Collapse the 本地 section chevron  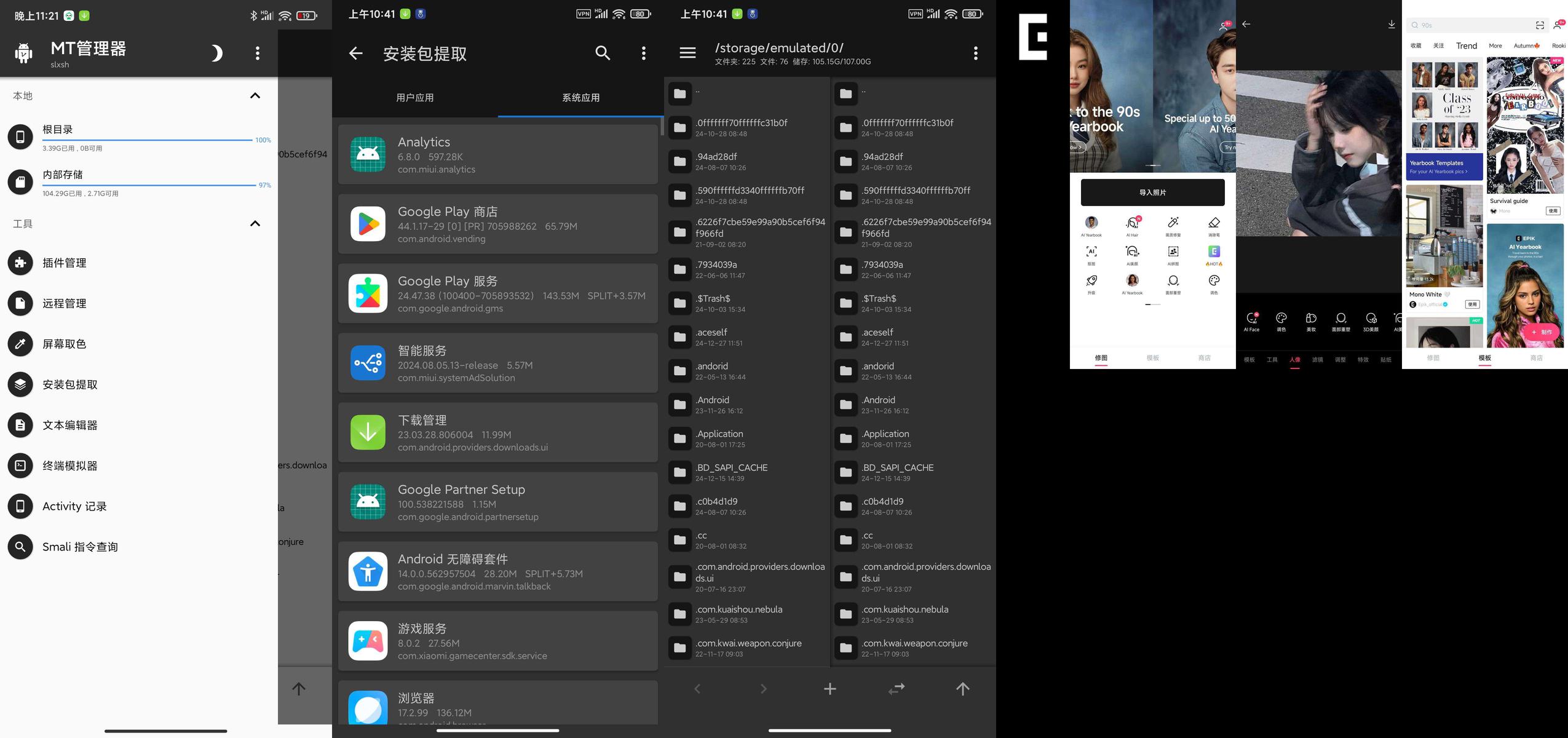click(255, 96)
